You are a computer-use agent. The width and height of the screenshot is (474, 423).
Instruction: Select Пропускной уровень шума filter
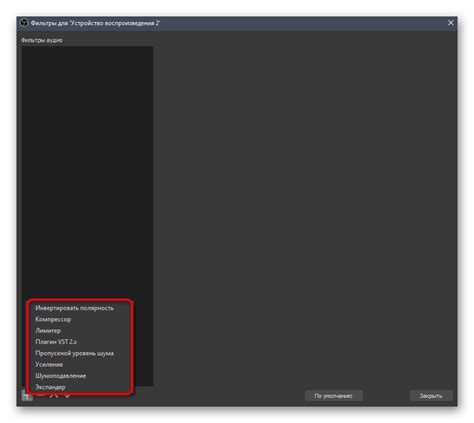75,353
